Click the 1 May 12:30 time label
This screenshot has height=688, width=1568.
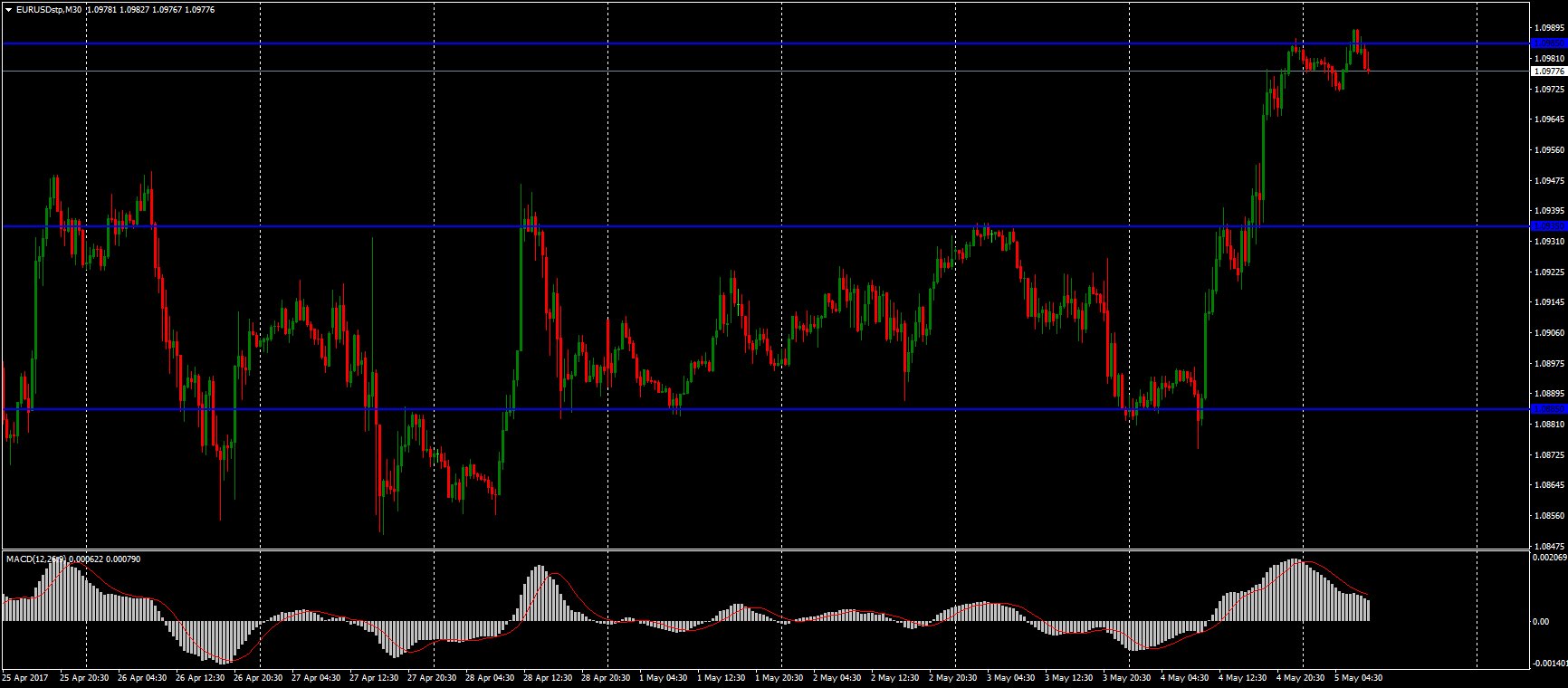point(720,677)
